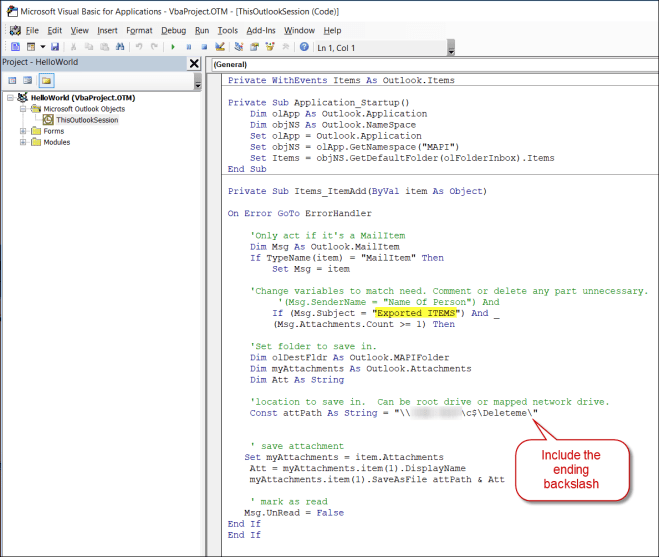Click the Break pause icon
The width and height of the screenshot is (659, 557).
pos(189,47)
